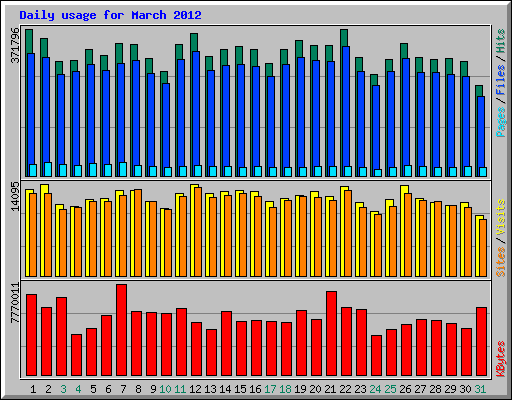Image resolution: width=512 pixels, height=400 pixels.
Task: Click day number 26 on the x-axis
Action: coord(405,389)
